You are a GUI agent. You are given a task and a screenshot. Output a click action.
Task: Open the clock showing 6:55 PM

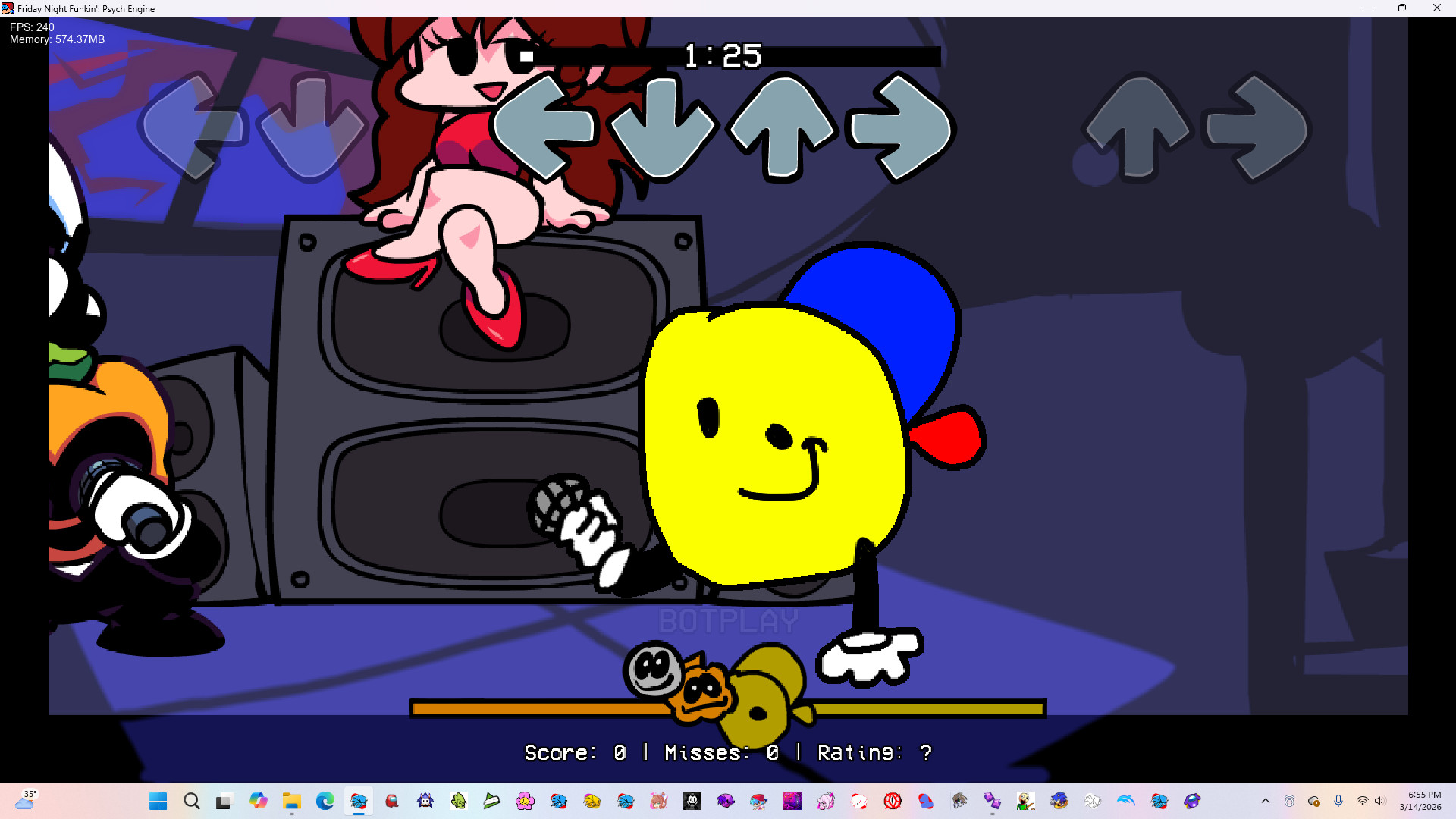1420,801
